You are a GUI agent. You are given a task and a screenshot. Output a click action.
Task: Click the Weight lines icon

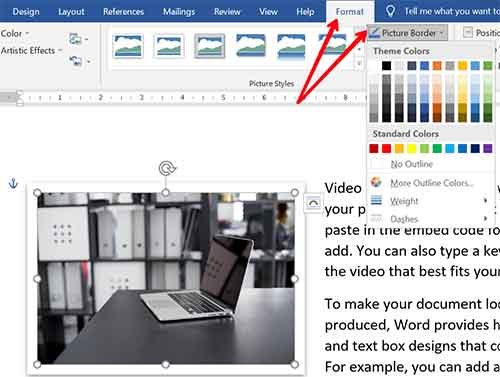[376, 200]
